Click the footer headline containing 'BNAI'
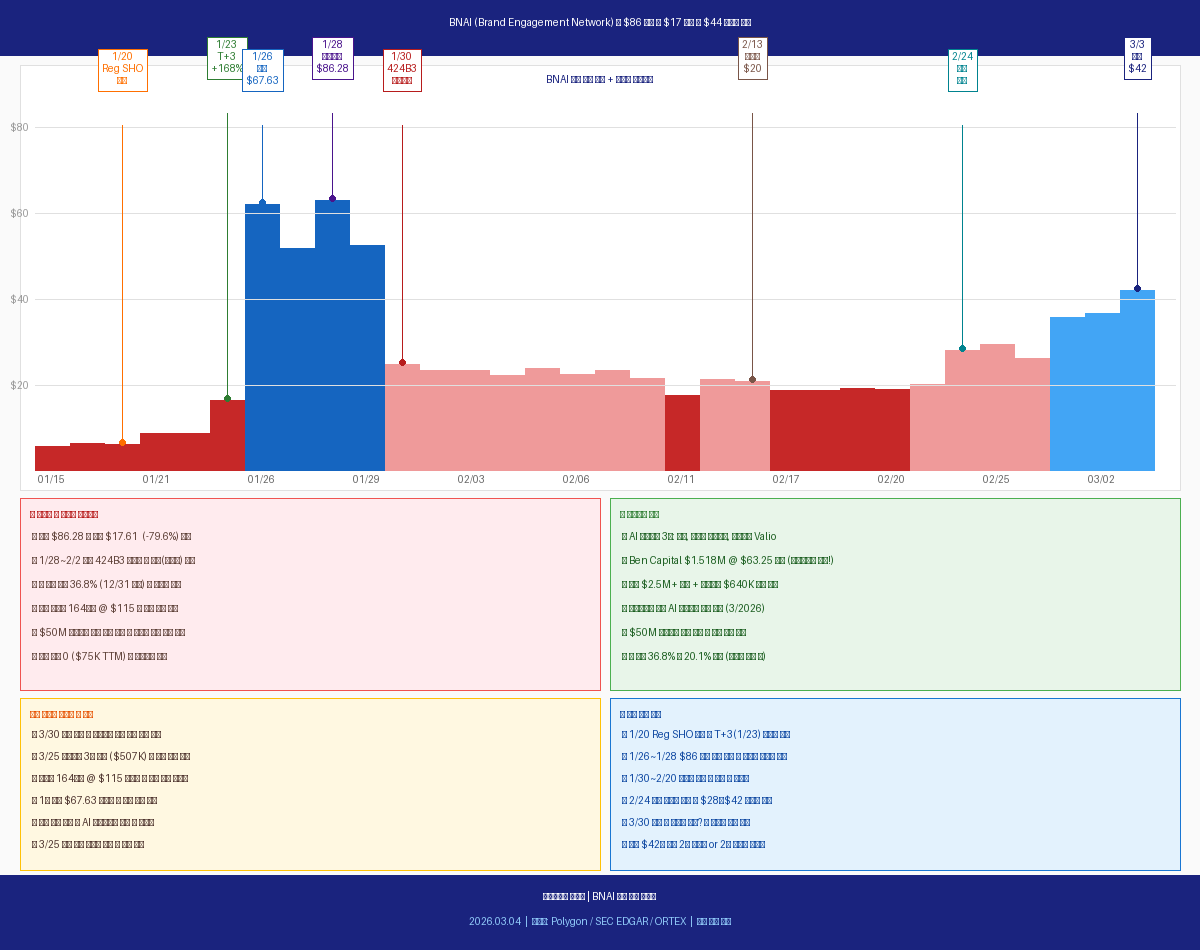This screenshot has height=950, width=1200. pyautogui.click(x=600, y=896)
